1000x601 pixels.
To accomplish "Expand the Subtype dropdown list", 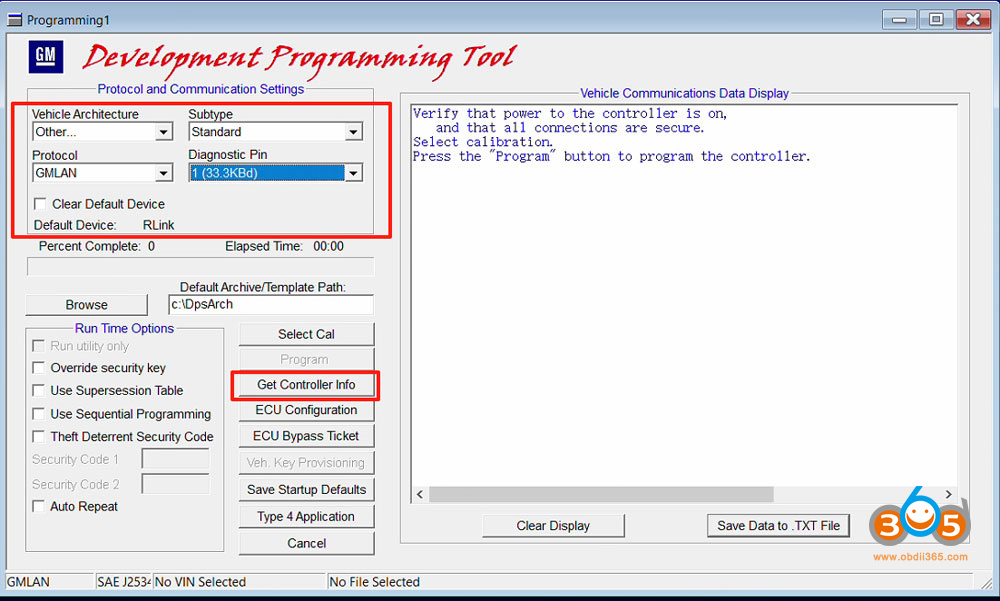I will 353,132.
